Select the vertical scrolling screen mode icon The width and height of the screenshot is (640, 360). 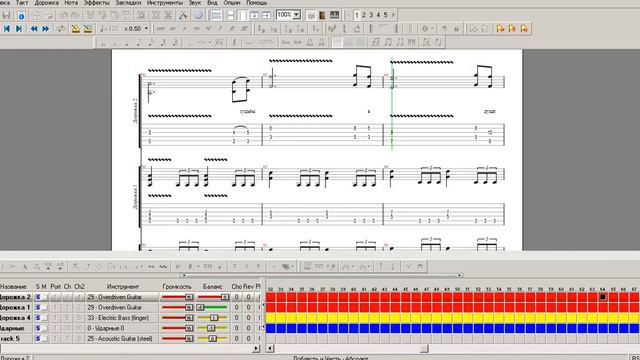[x=254, y=16]
